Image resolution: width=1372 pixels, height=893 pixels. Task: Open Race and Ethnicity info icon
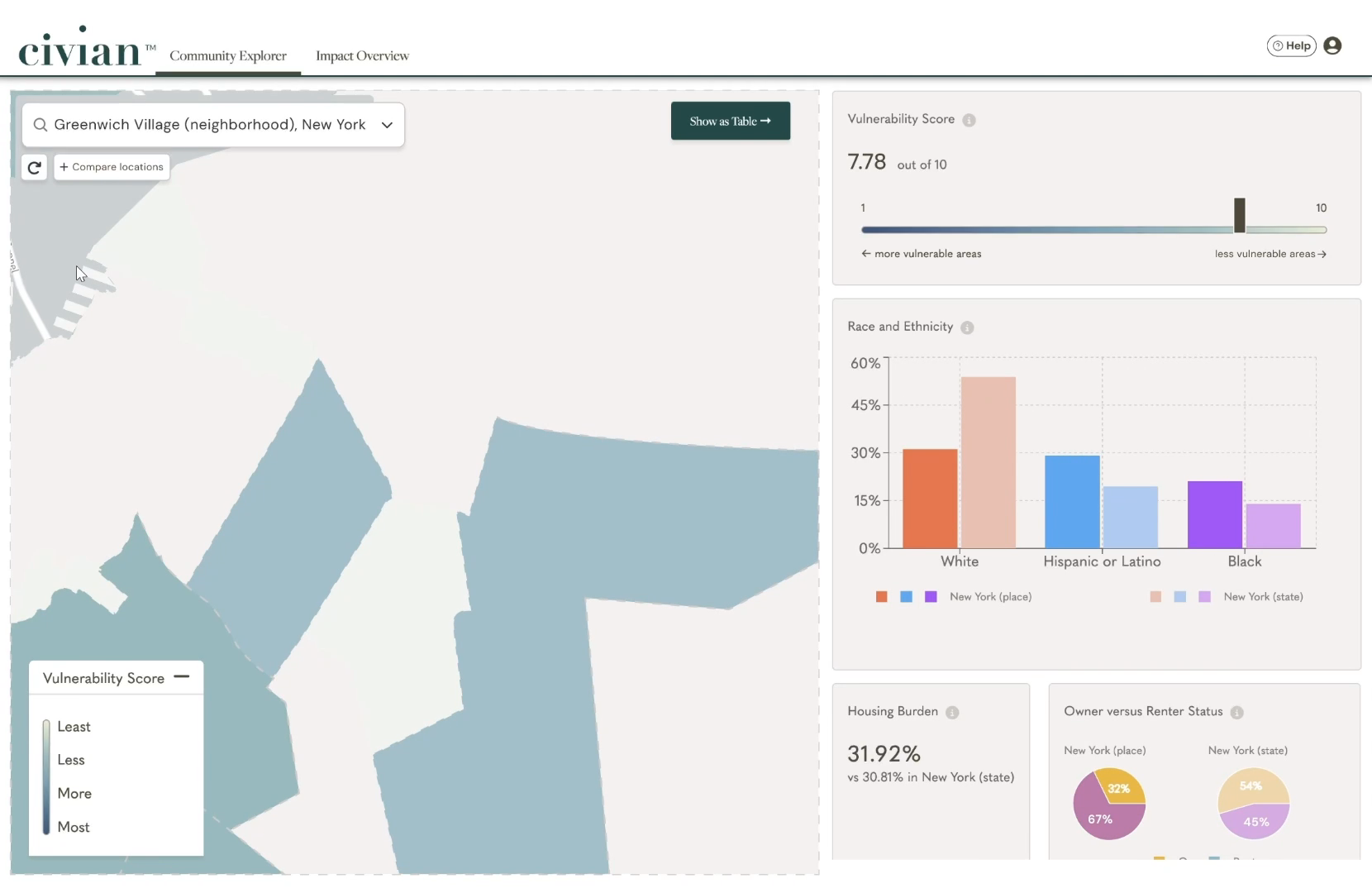967,327
